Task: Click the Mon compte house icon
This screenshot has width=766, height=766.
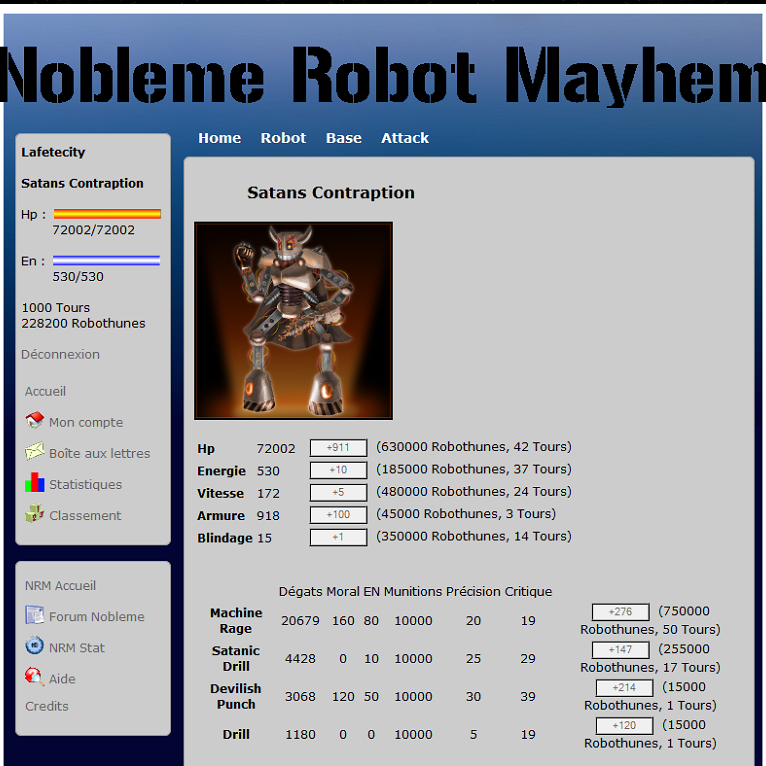Action: 35,421
